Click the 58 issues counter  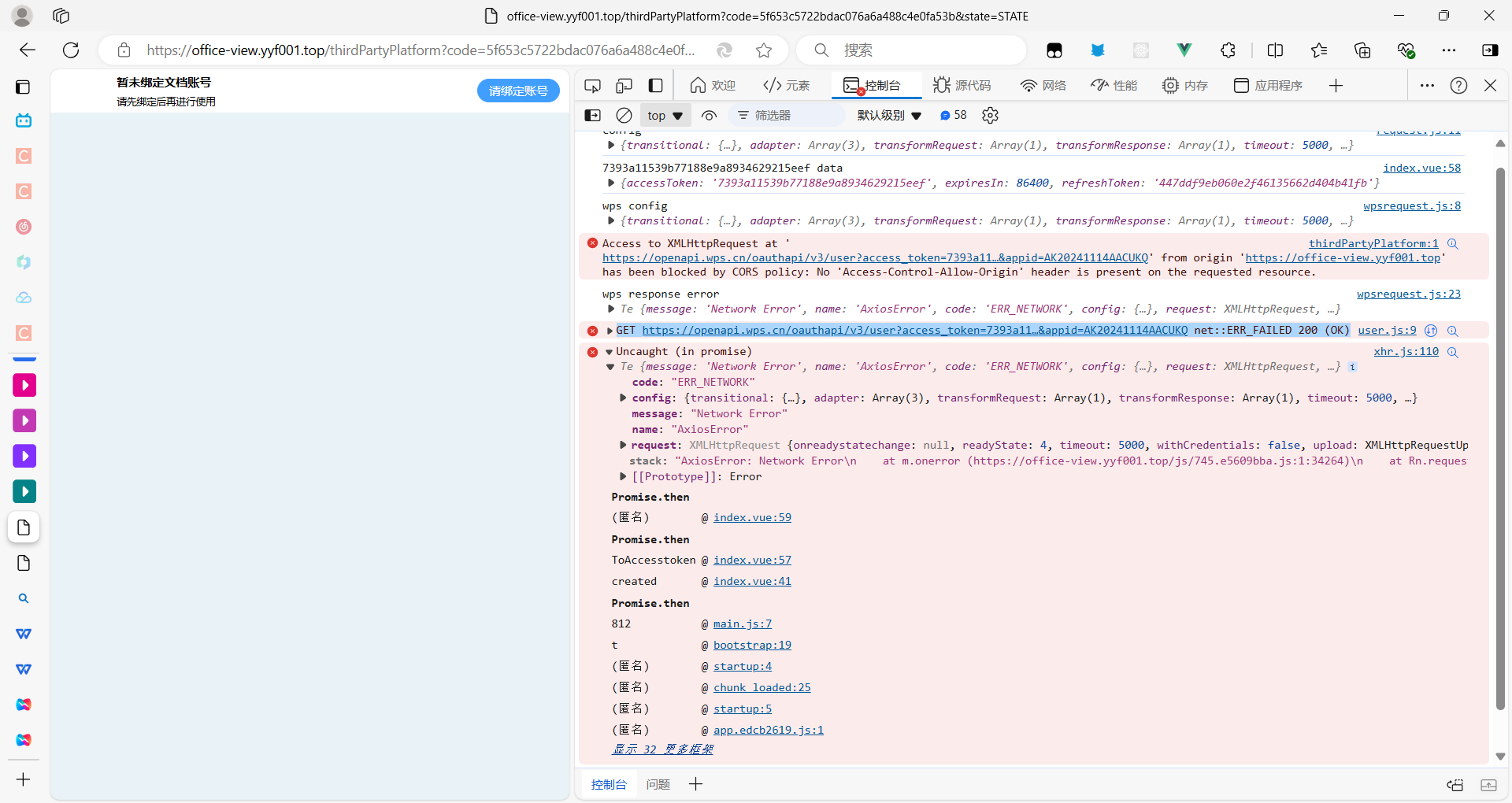tap(954, 116)
